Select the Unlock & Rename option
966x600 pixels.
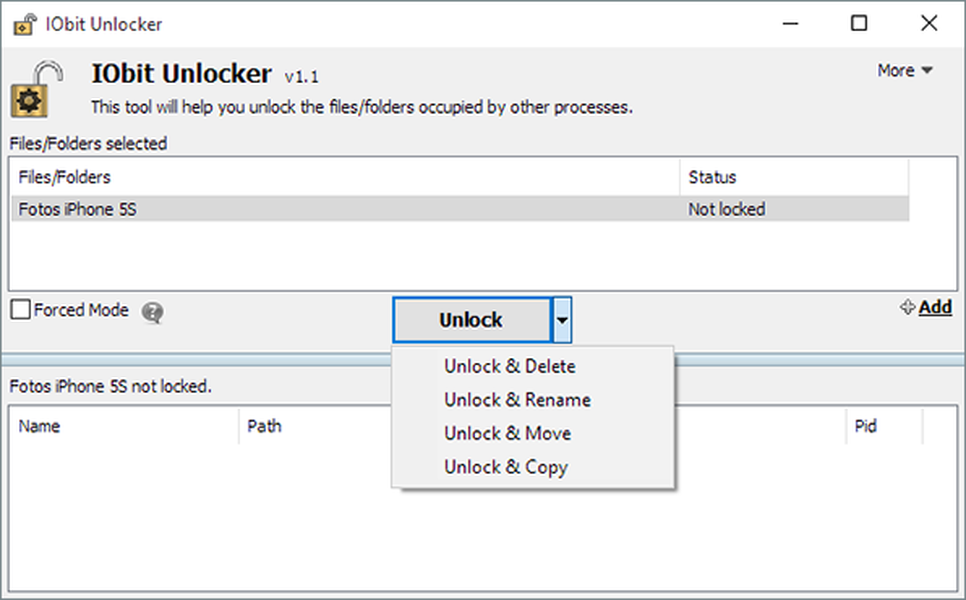coord(517,400)
